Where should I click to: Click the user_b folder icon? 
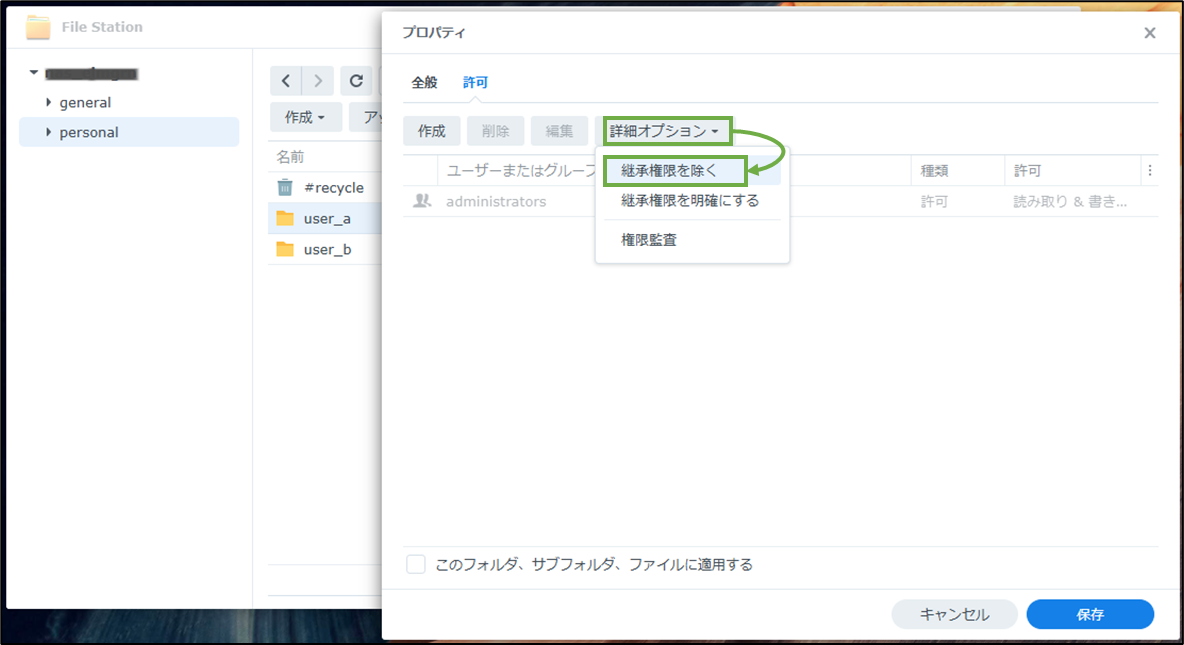(285, 249)
